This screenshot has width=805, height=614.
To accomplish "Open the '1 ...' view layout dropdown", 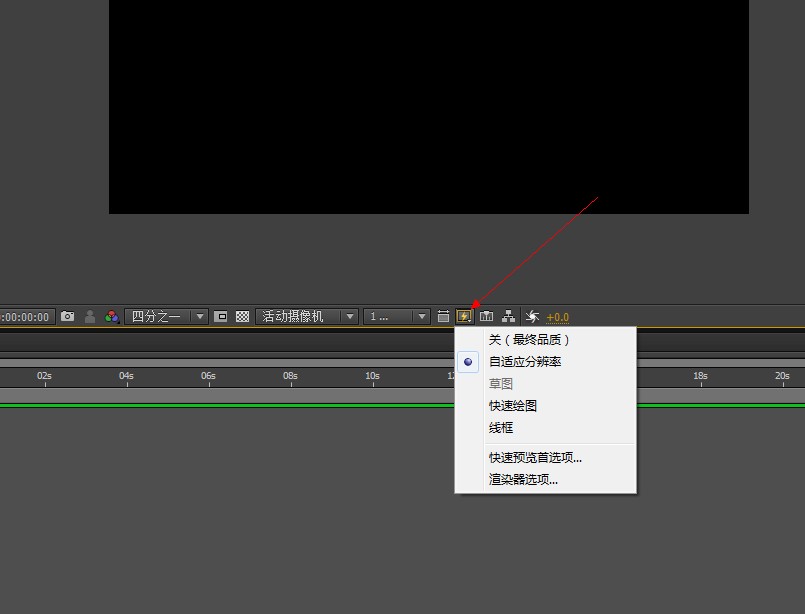I will [396, 316].
